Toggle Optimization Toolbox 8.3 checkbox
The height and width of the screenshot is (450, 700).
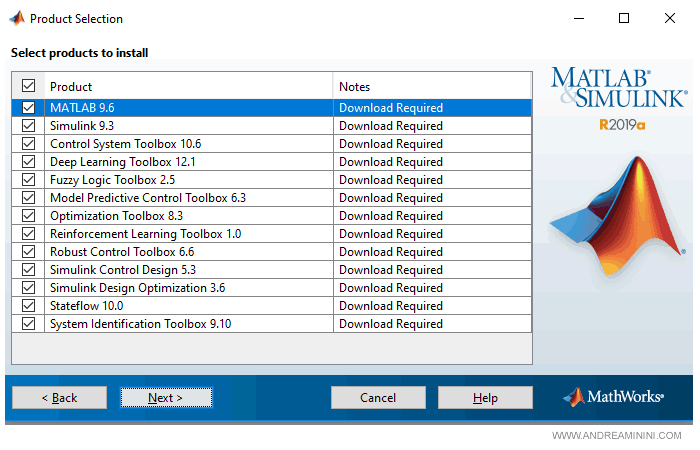point(29,216)
